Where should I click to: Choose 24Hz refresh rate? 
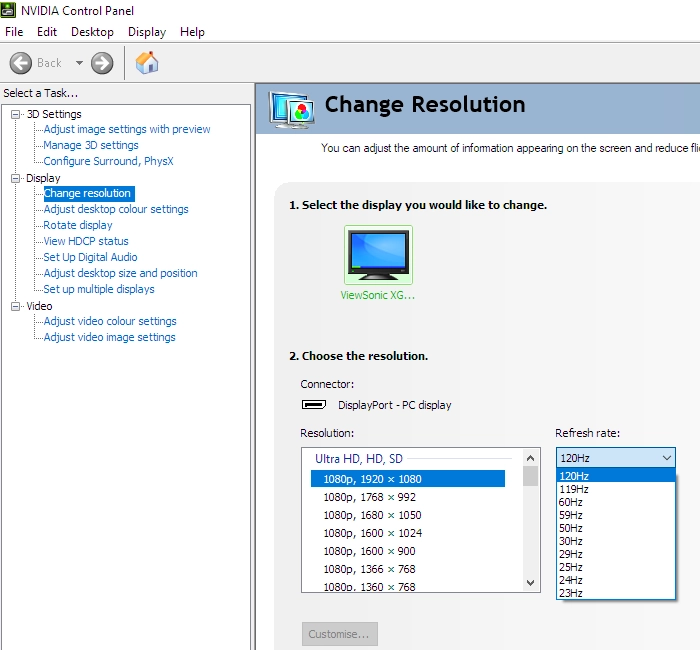coord(616,580)
